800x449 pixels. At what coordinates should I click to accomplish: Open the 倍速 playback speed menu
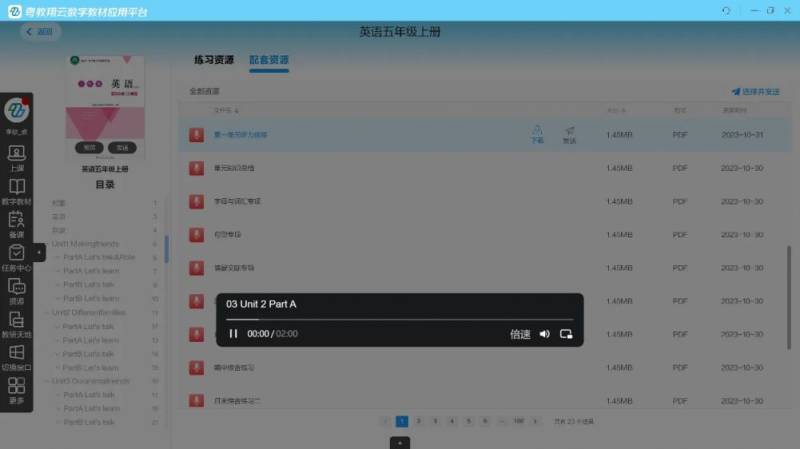click(520, 334)
